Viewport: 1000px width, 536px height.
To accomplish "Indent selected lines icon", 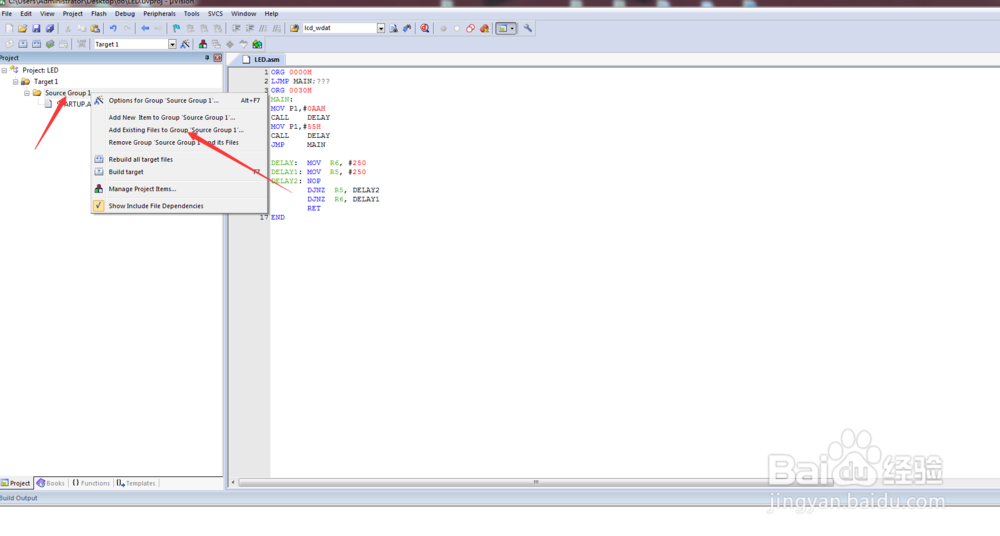I will pos(236,28).
